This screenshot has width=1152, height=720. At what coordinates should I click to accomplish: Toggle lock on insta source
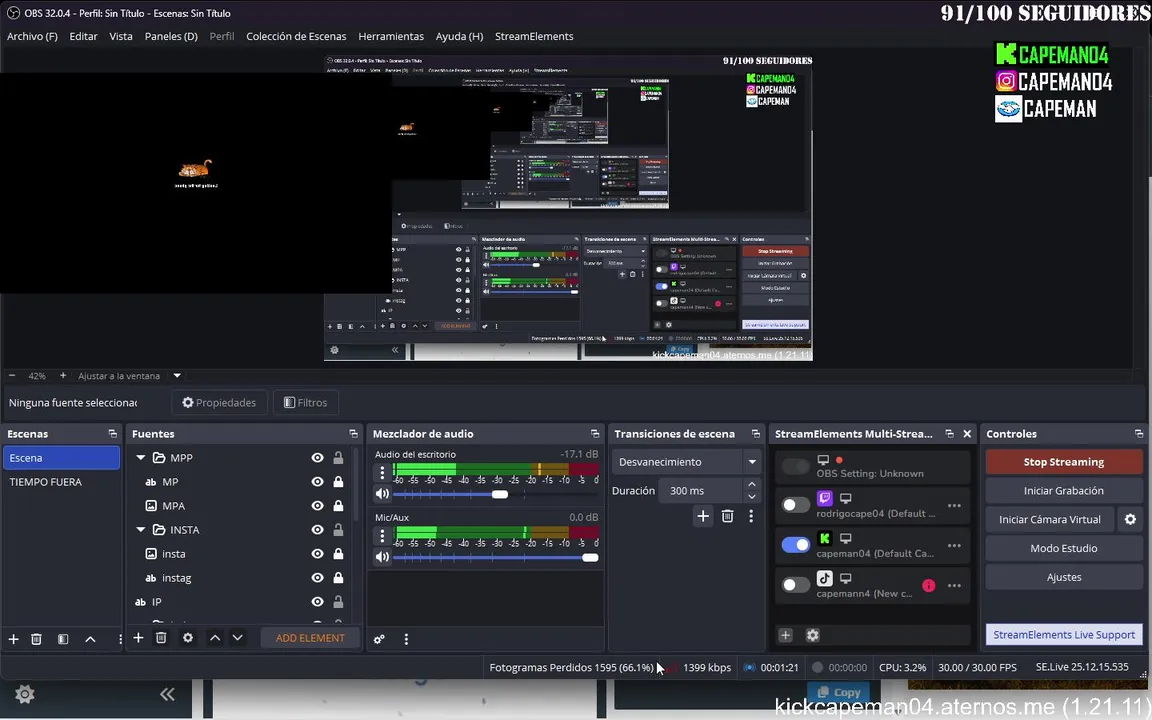(338, 554)
